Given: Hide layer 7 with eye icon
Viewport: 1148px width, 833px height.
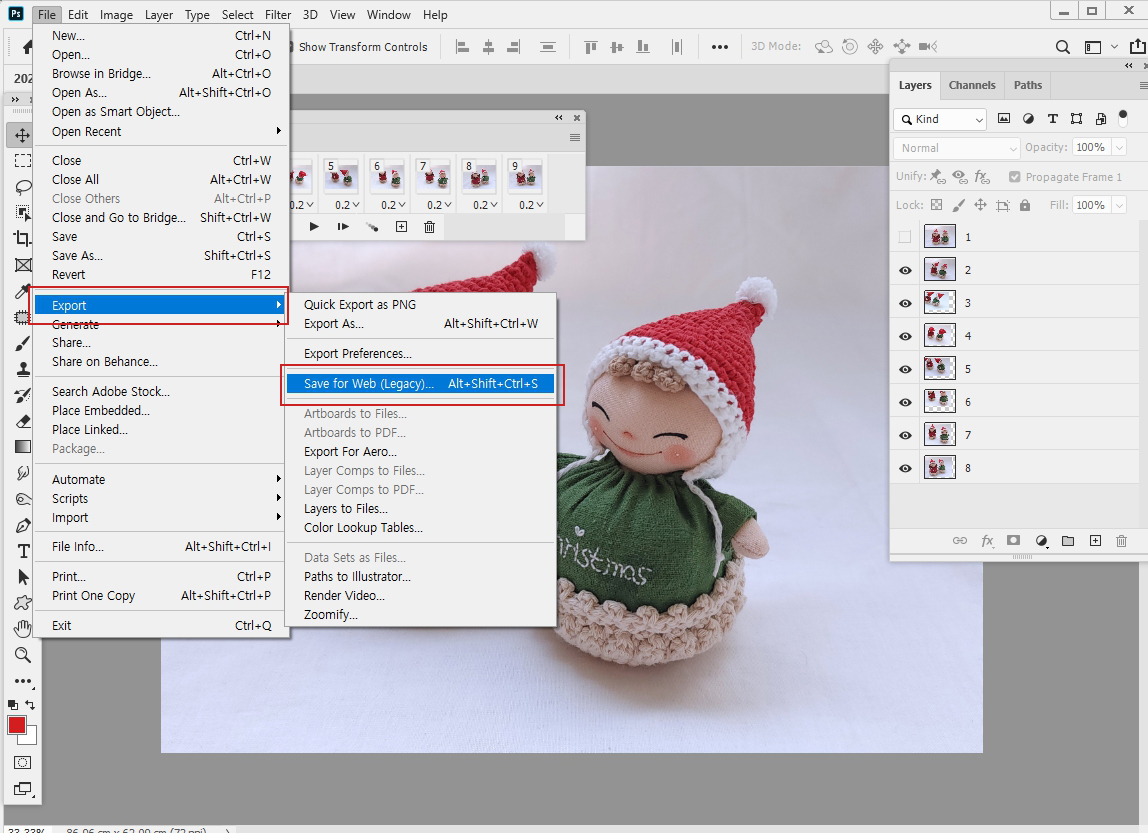Looking at the screenshot, I should [x=906, y=435].
